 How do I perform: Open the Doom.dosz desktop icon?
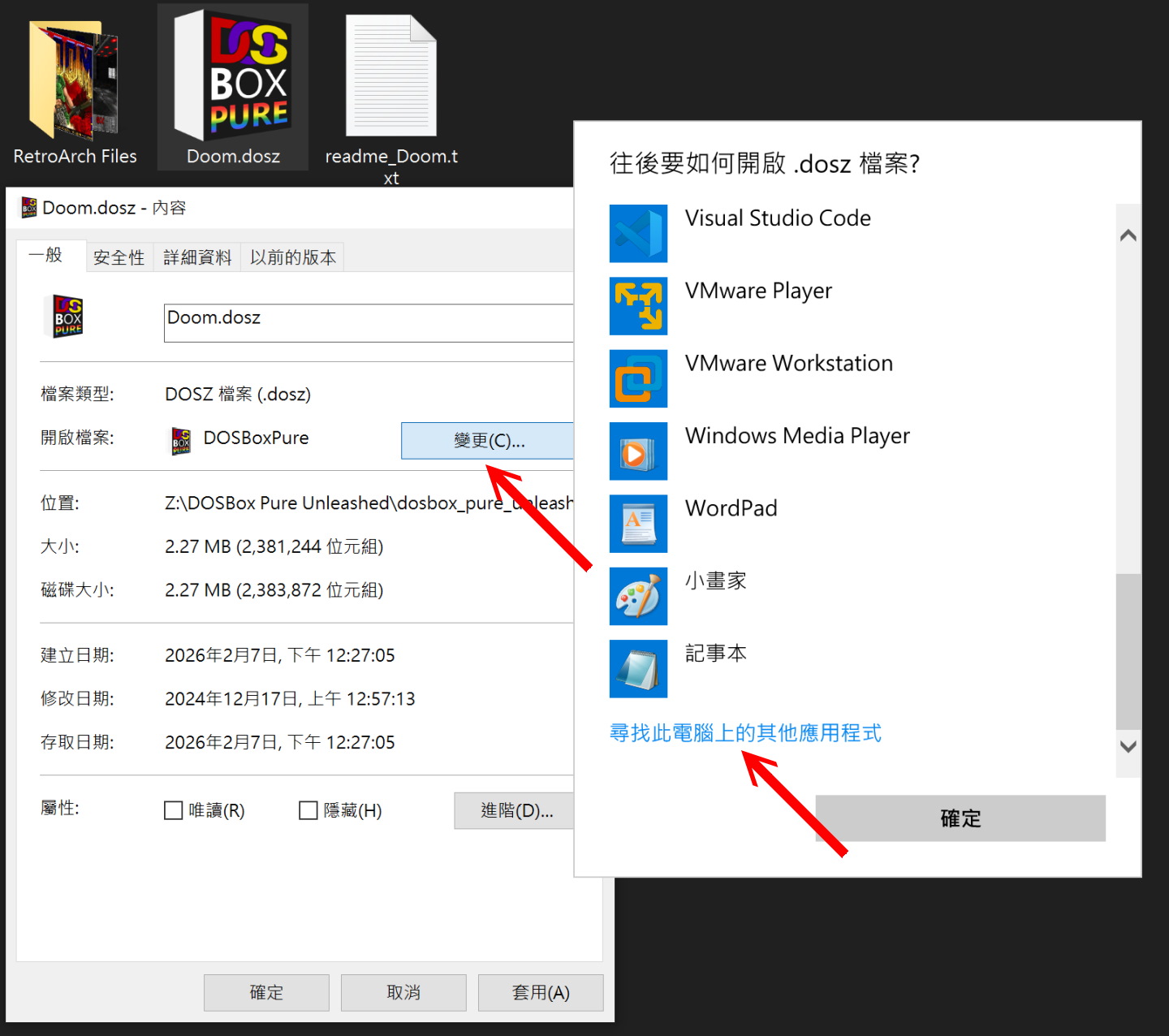[x=232, y=77]
